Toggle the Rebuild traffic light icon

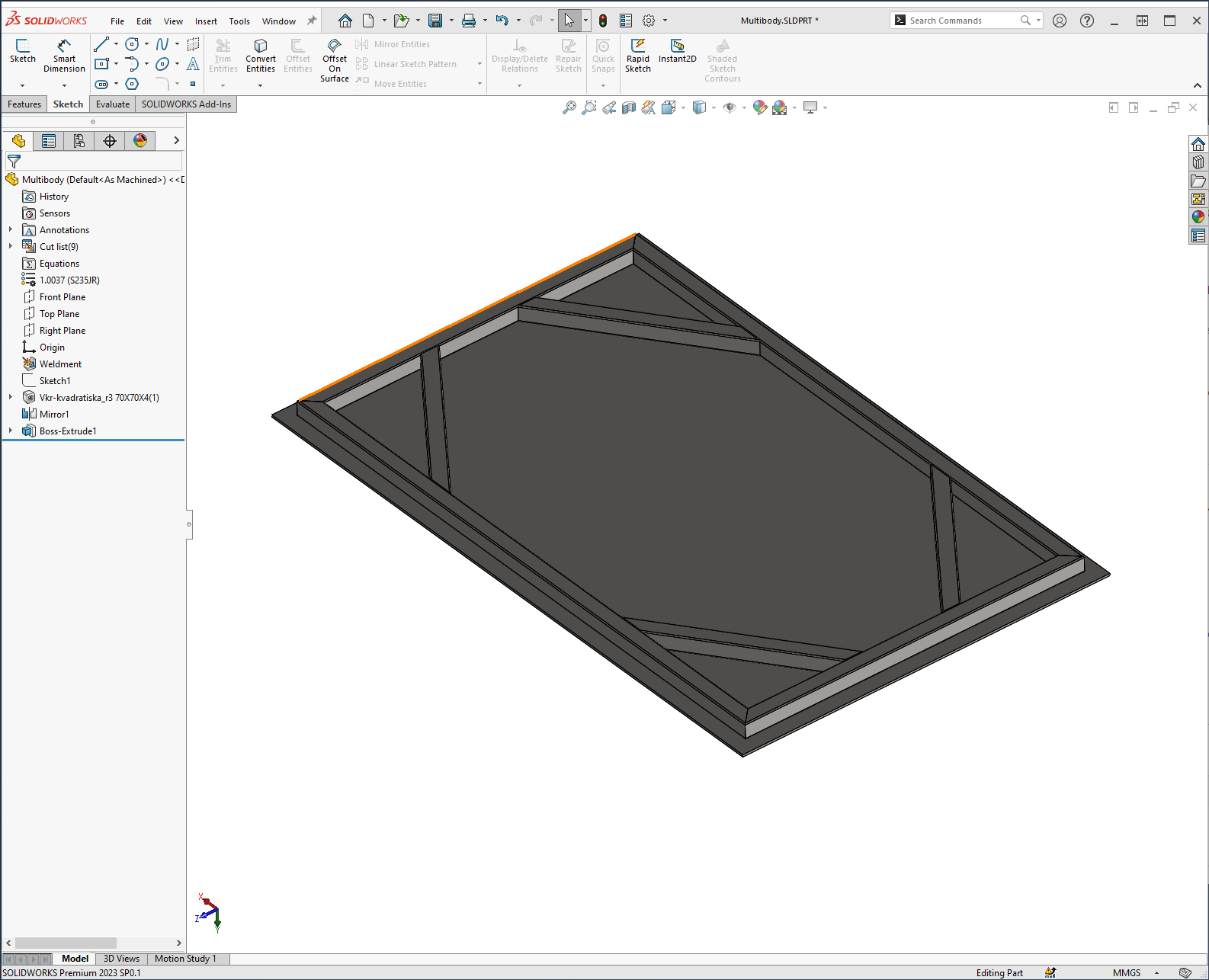click(603, 21)
